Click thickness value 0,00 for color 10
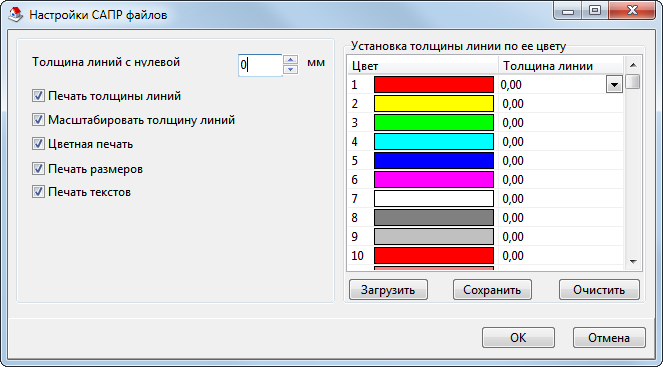 pyautogui.click(x=513, y=256)
